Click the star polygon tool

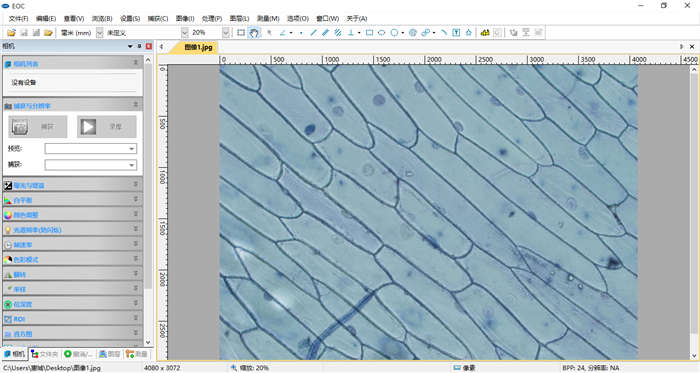pos(468,33)
